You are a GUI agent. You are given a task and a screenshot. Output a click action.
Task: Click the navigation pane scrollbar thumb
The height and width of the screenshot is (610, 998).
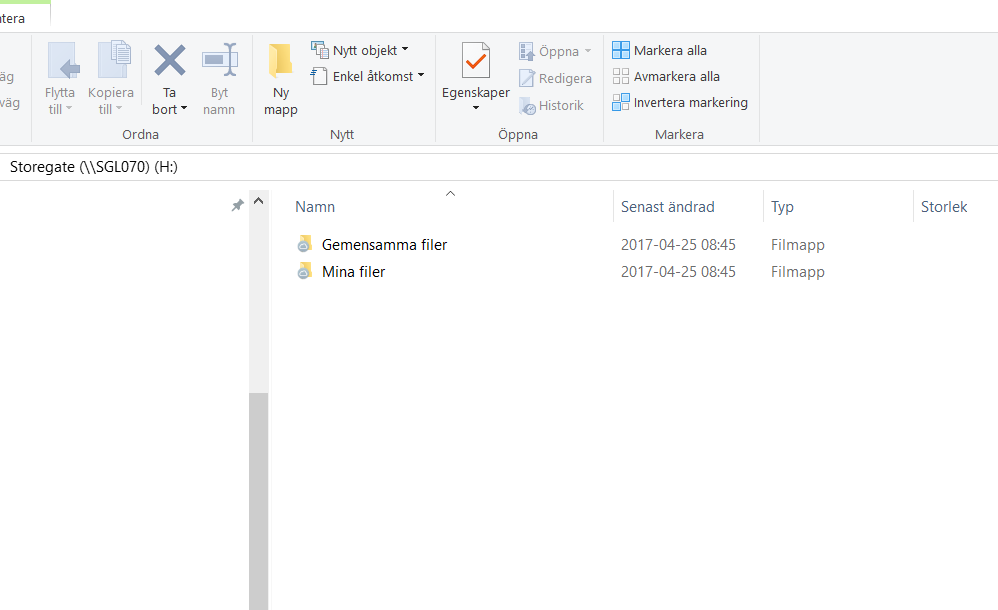(259, 500)
